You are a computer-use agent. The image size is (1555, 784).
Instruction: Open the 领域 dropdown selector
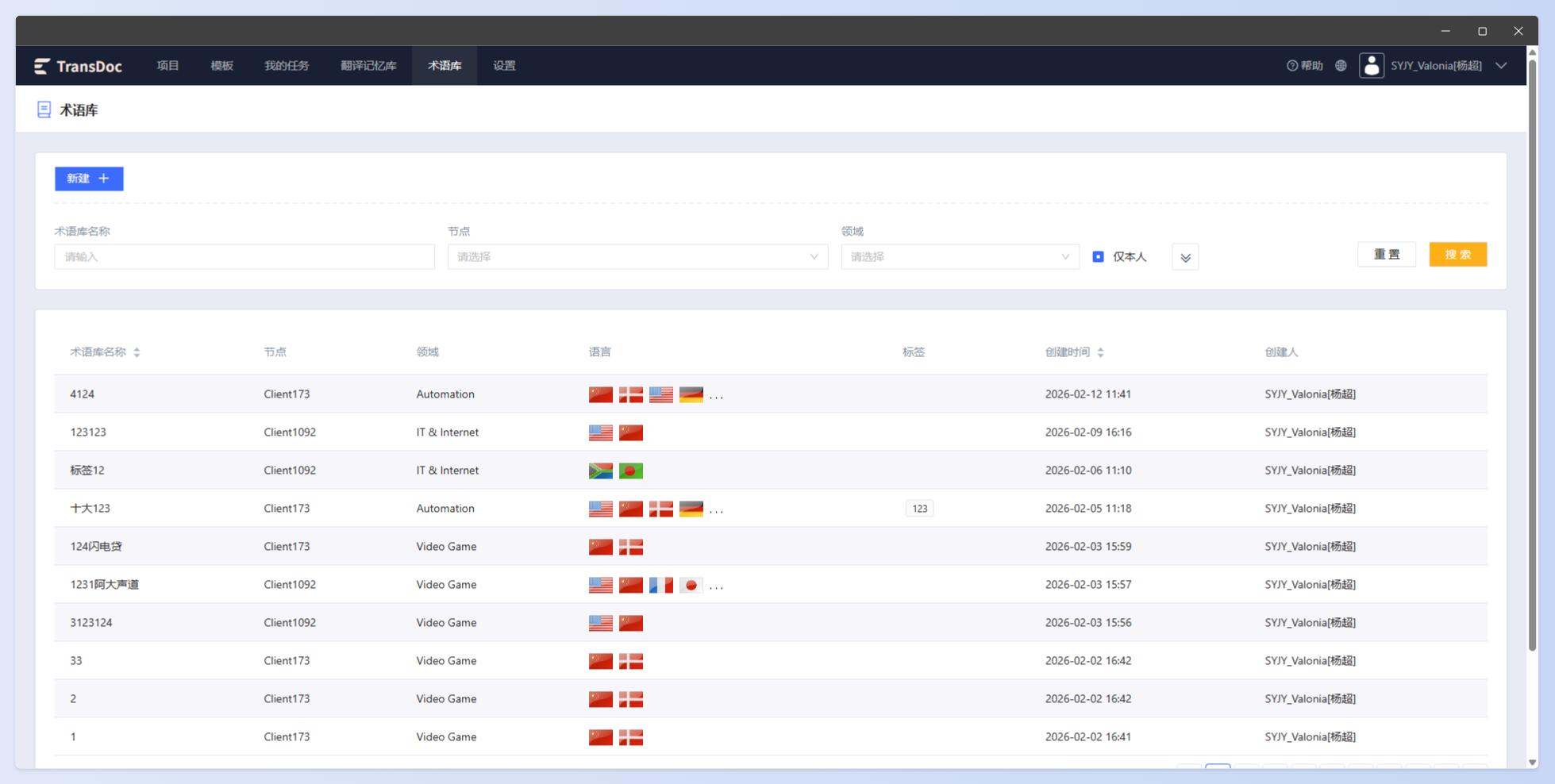[960, 256]
